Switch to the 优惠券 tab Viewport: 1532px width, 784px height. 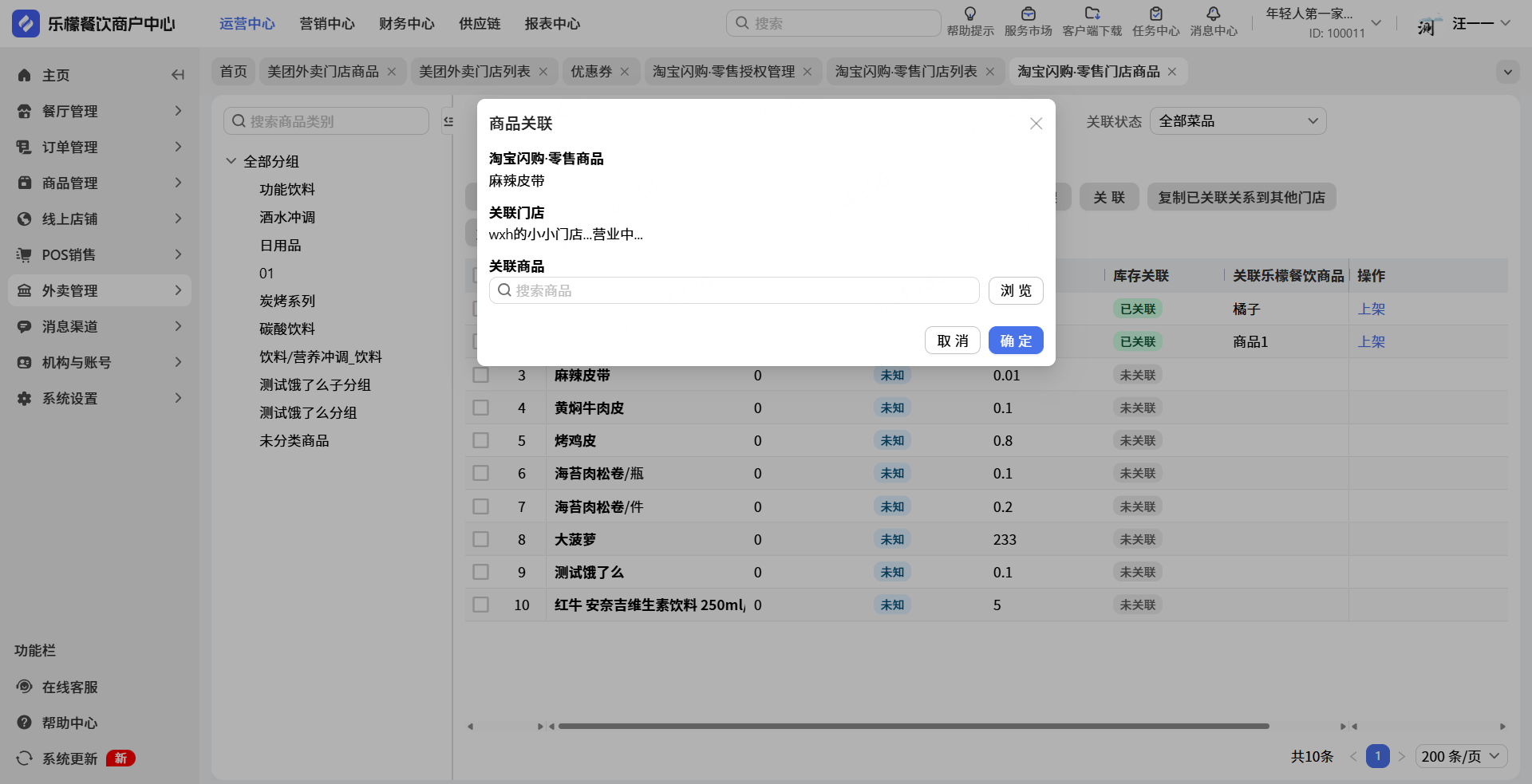click(590, 72)
